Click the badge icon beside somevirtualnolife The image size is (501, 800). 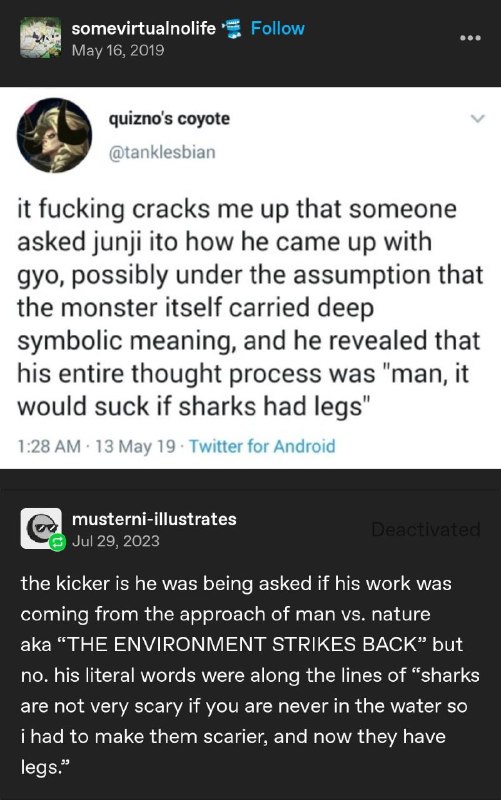[x=233, y=29]
